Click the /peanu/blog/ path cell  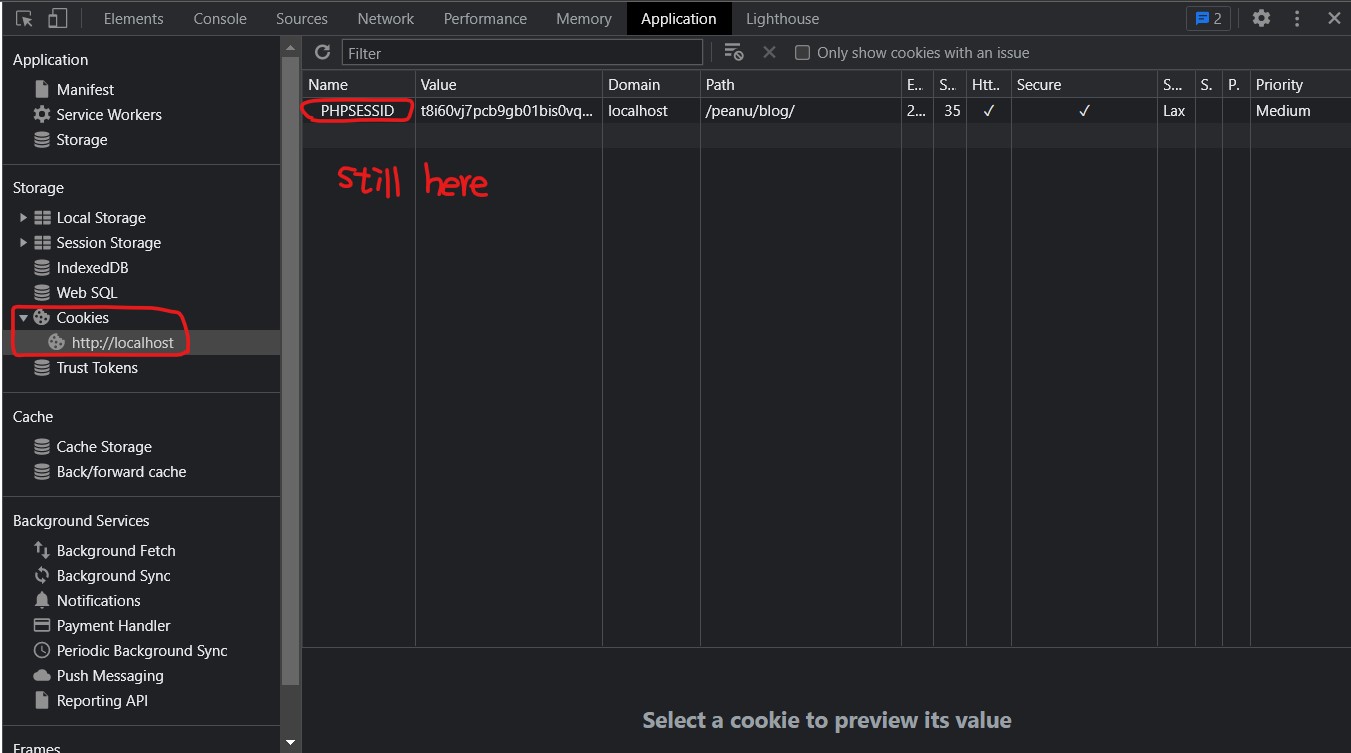pyautogui.click(x=801, y=110)
